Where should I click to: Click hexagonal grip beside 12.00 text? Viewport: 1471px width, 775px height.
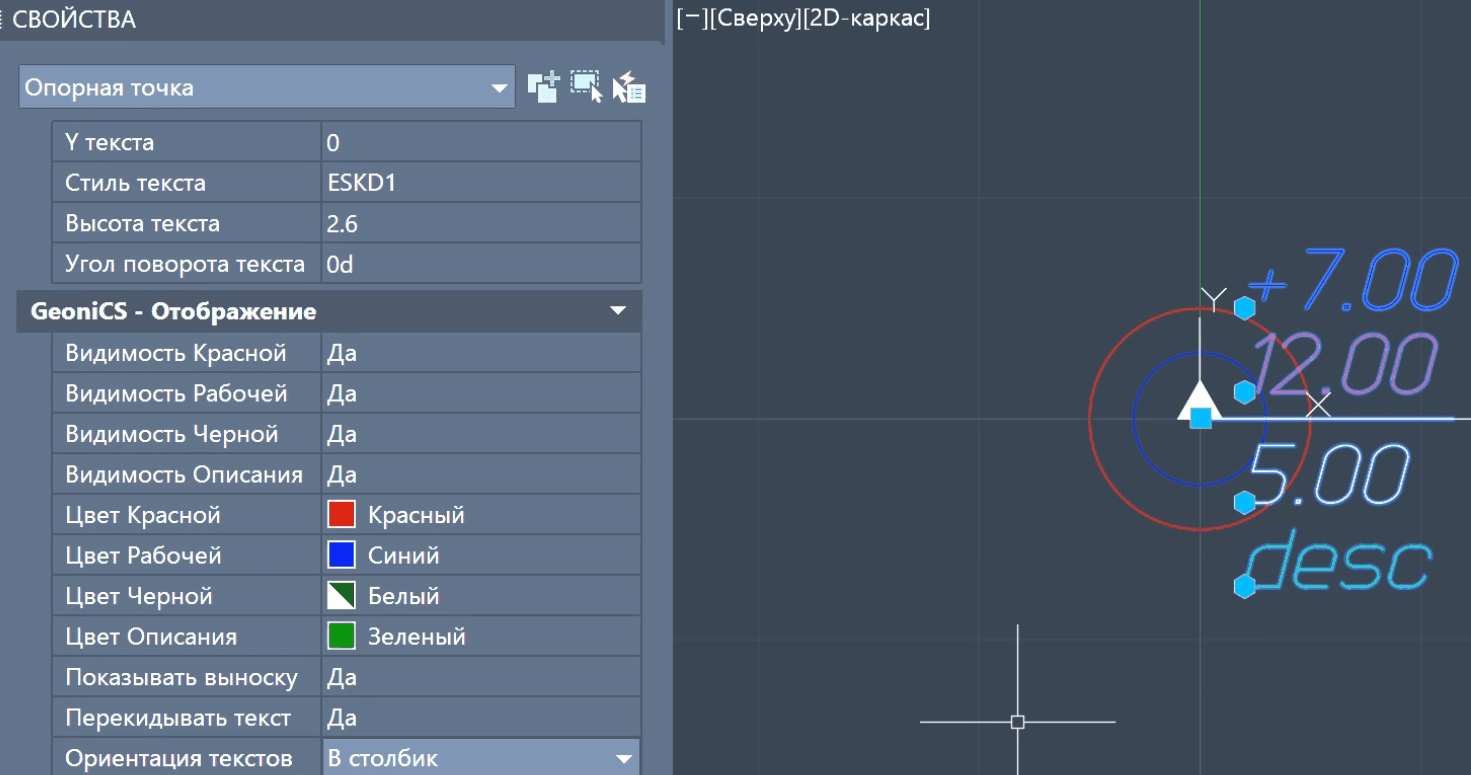click(1244, 392)
